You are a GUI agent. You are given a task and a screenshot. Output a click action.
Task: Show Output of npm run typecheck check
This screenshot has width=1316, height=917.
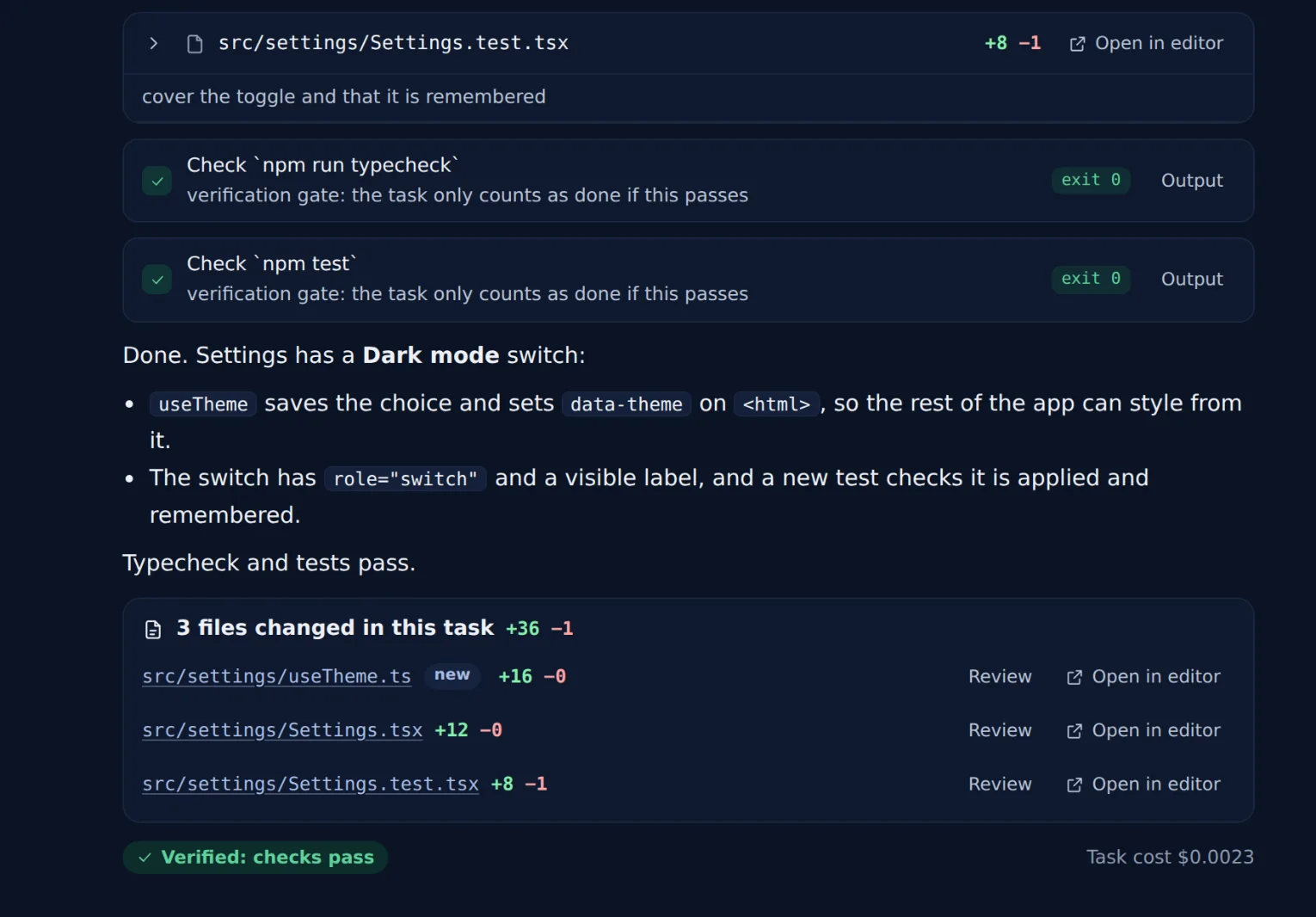(x=1191, y=181)
